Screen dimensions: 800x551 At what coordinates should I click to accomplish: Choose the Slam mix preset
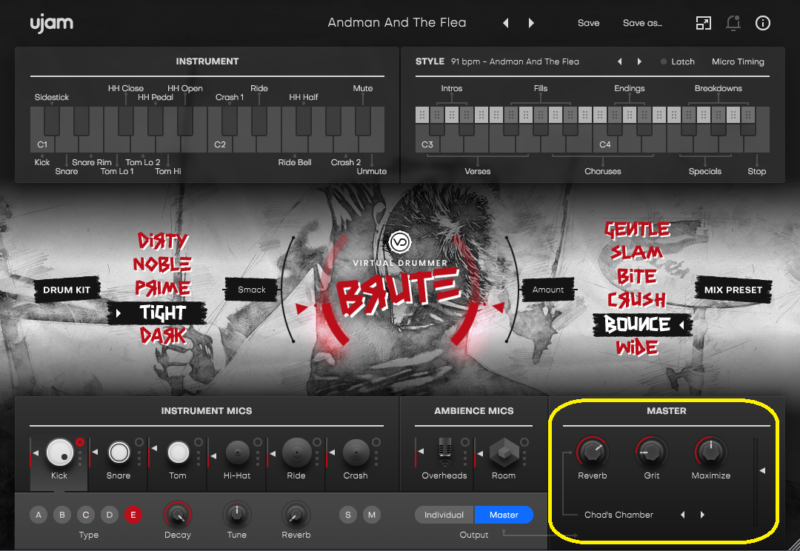(x=637, y=252)
